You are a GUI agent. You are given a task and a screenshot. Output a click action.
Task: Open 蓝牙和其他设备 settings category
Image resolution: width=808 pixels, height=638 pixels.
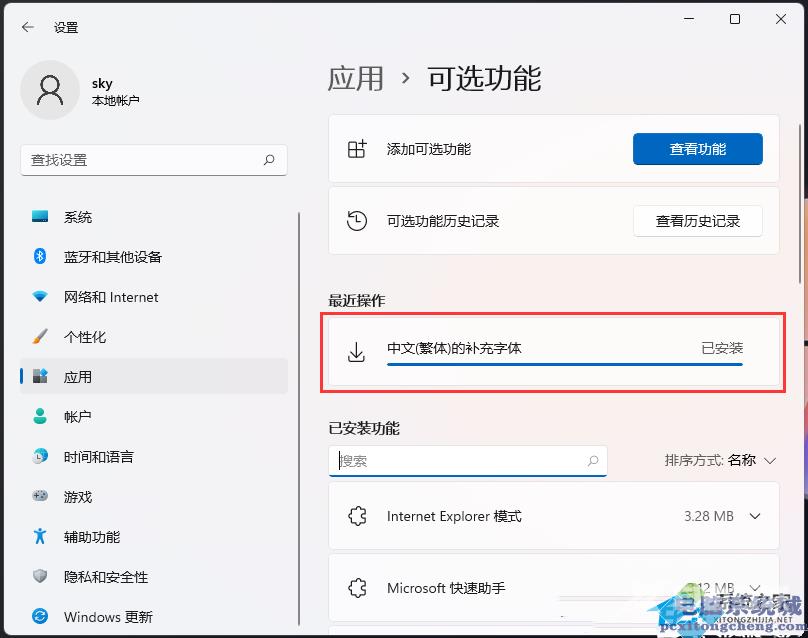coord(154,257)
